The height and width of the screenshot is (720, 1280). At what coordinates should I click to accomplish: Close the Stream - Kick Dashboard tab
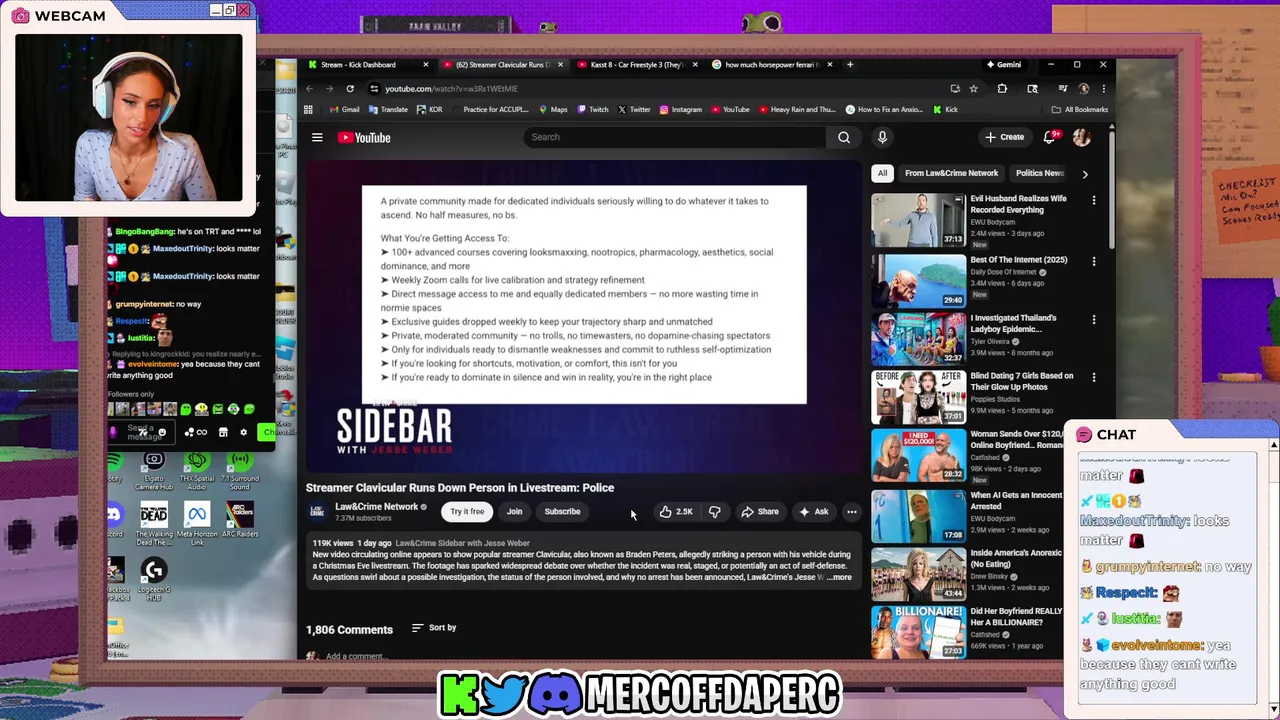[x=425, y=65]
